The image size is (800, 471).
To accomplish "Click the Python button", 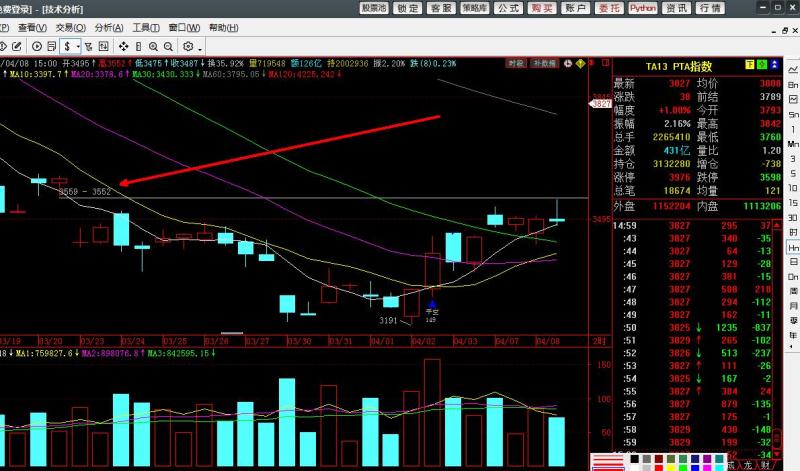I will point(643,8).
